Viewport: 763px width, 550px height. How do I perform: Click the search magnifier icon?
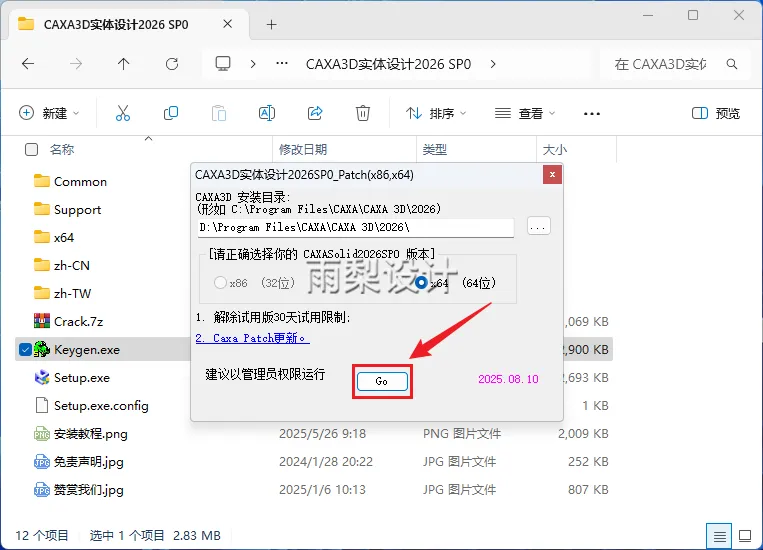(731, 64)
